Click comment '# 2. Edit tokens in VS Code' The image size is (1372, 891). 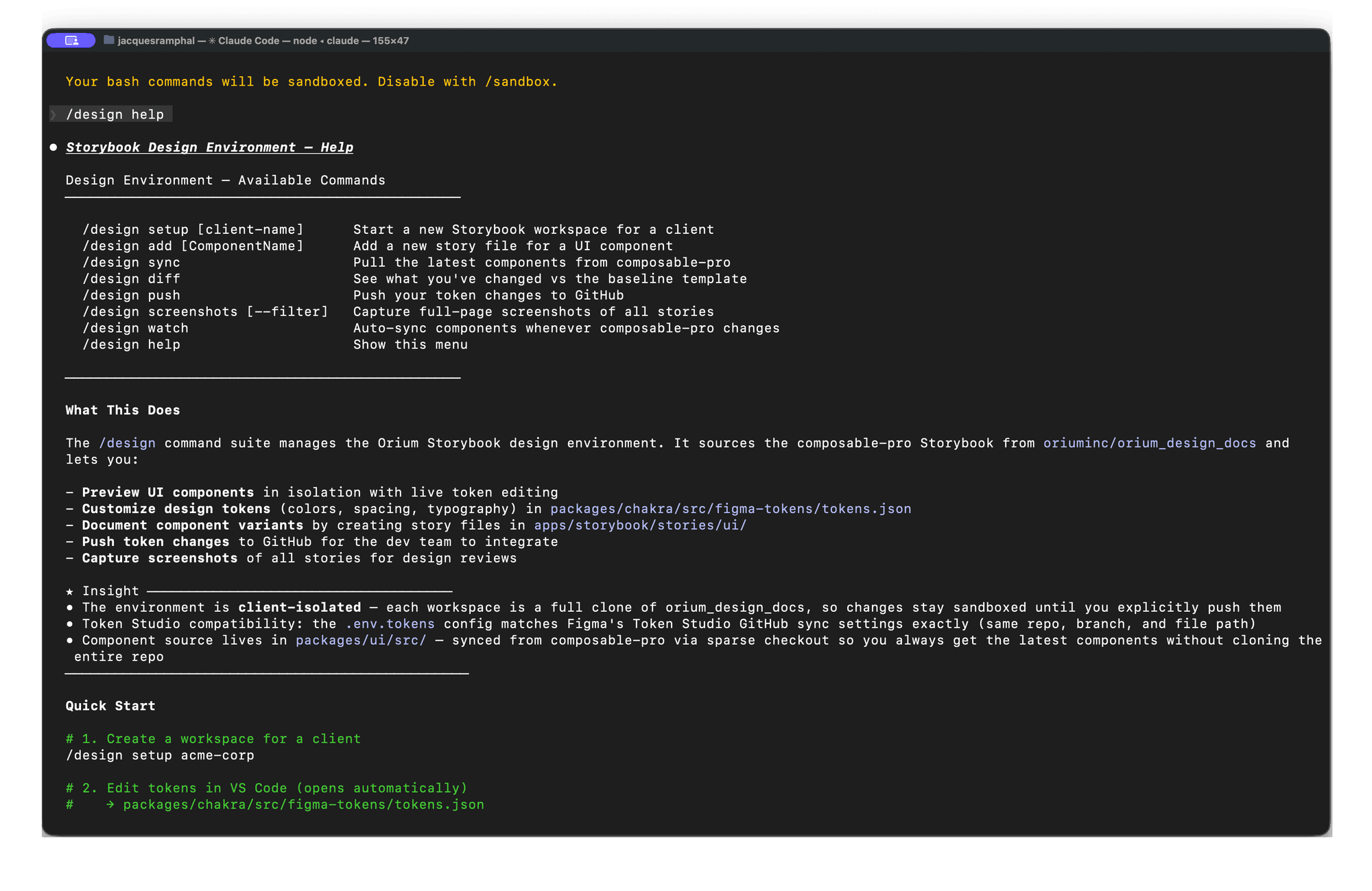click(267, 788)
